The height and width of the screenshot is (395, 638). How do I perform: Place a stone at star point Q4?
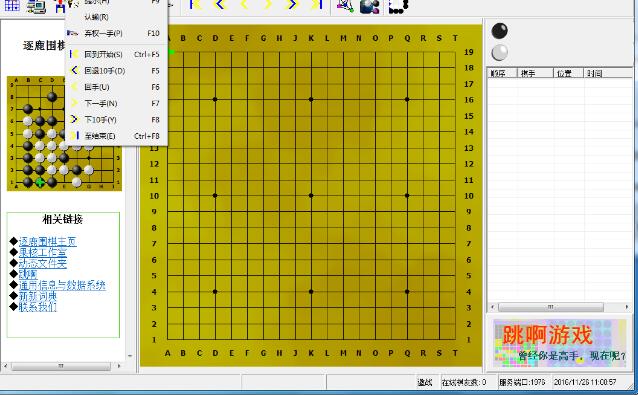point(407,292)
